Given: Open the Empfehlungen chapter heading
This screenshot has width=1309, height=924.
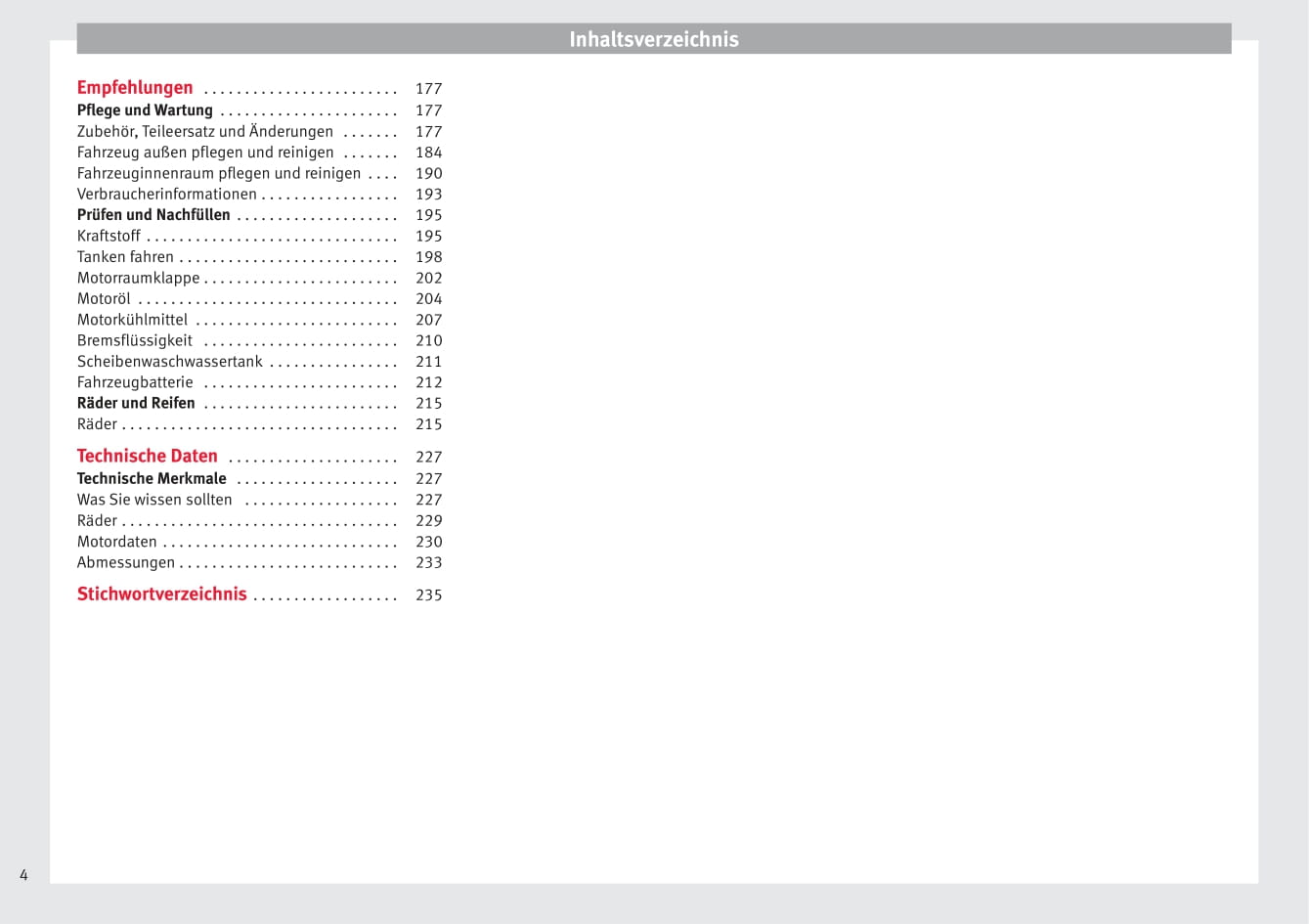Looking at the screenshot, I should 135,88.
